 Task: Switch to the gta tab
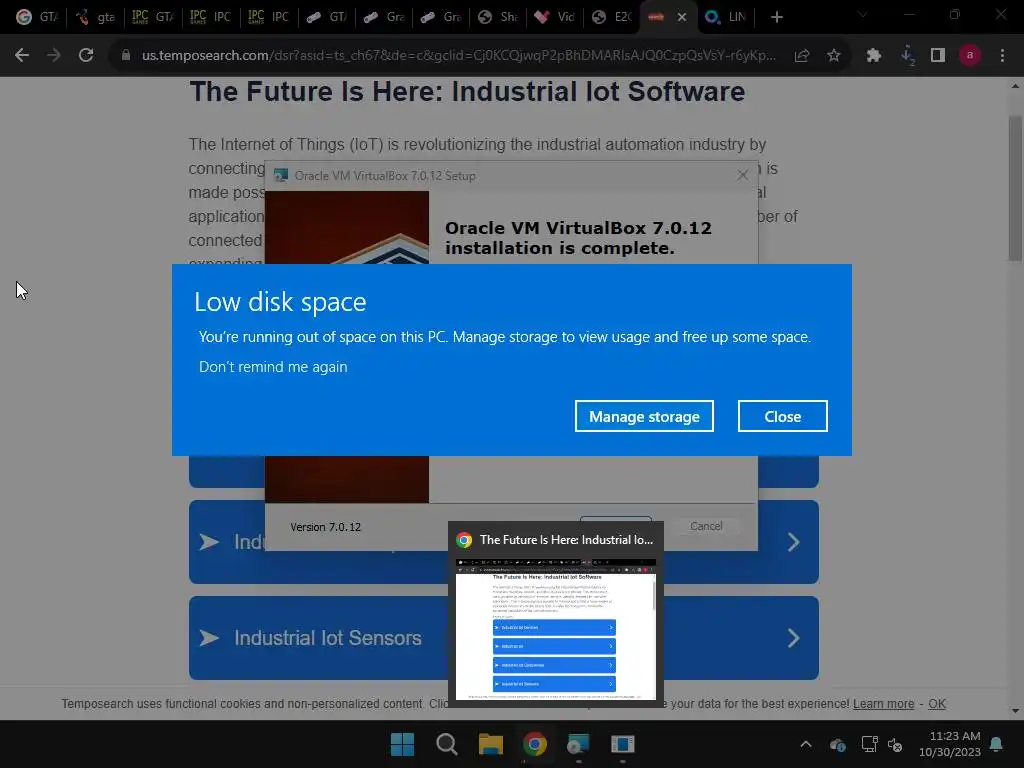pos(95,17)
